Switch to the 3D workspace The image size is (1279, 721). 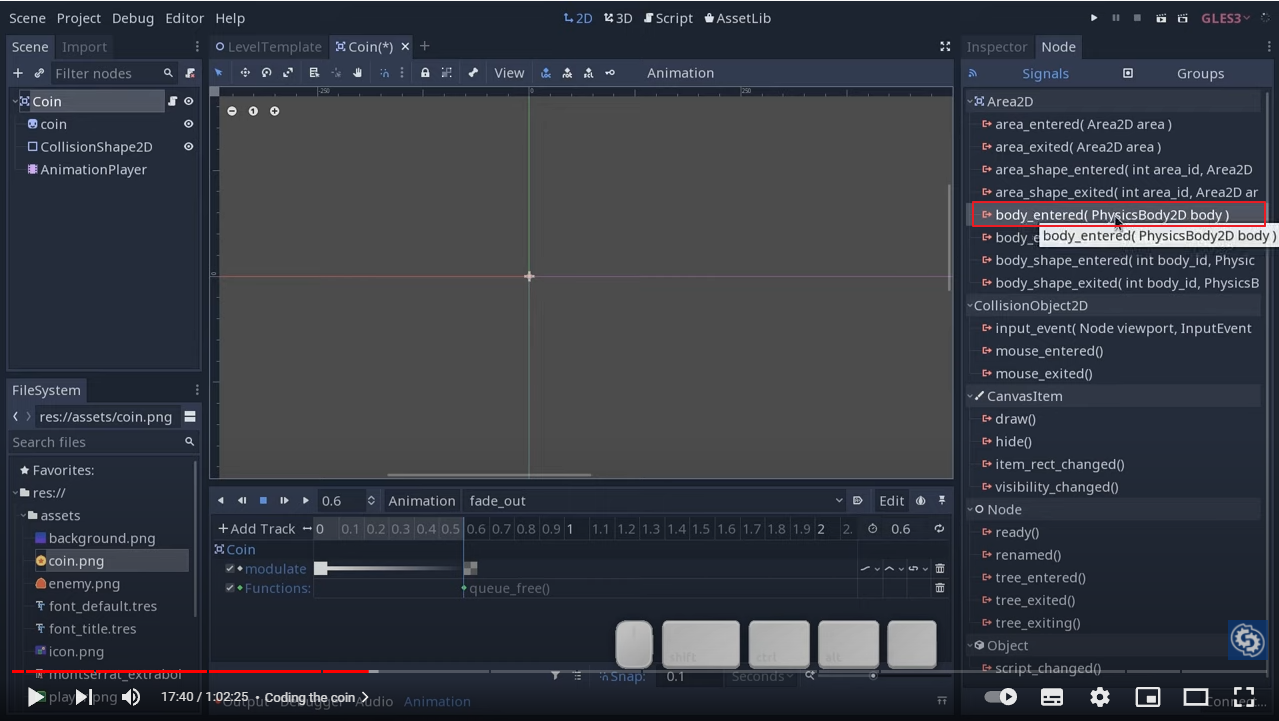click(618, 18)
